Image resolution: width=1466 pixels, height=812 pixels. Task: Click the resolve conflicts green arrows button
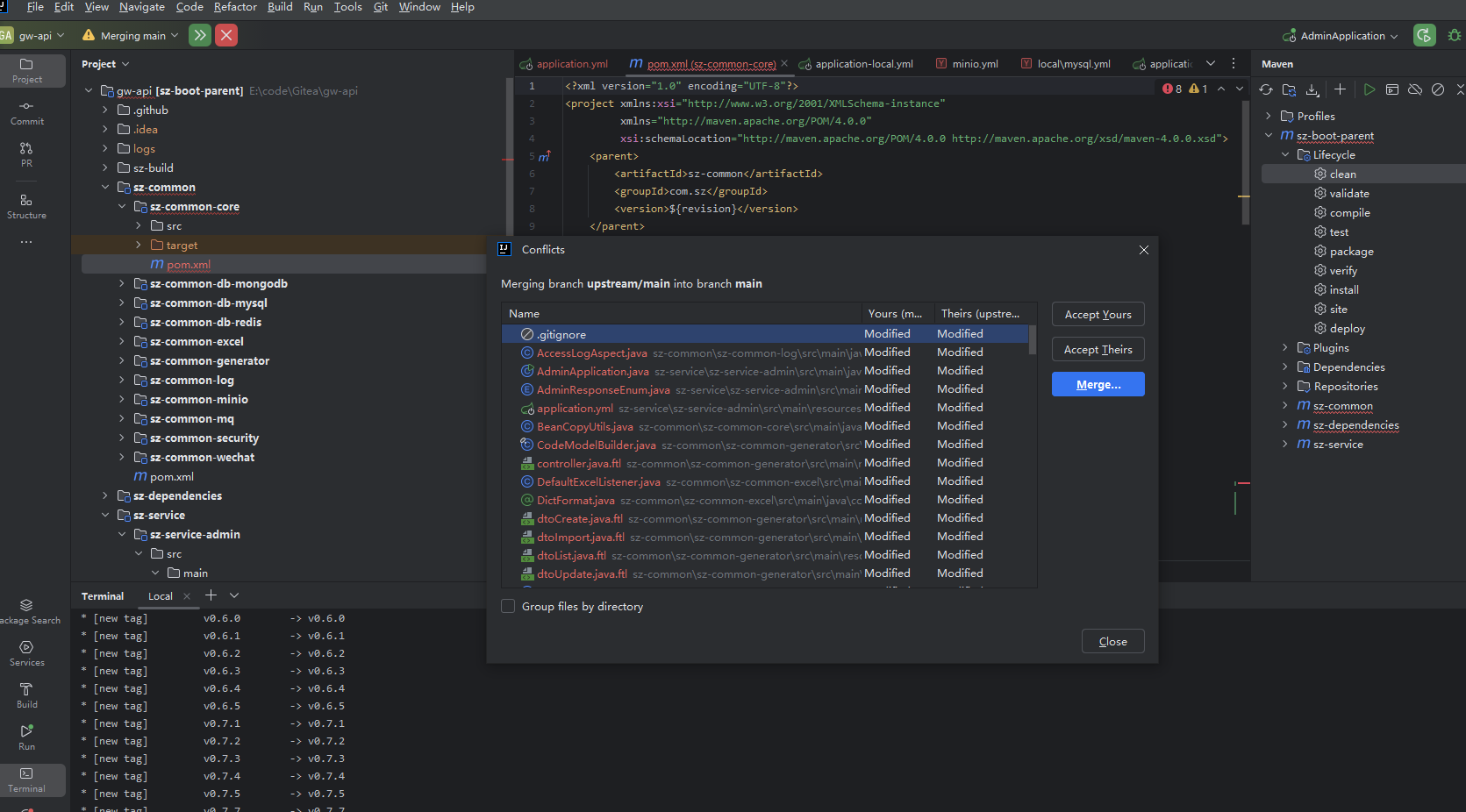click(200, 35)
